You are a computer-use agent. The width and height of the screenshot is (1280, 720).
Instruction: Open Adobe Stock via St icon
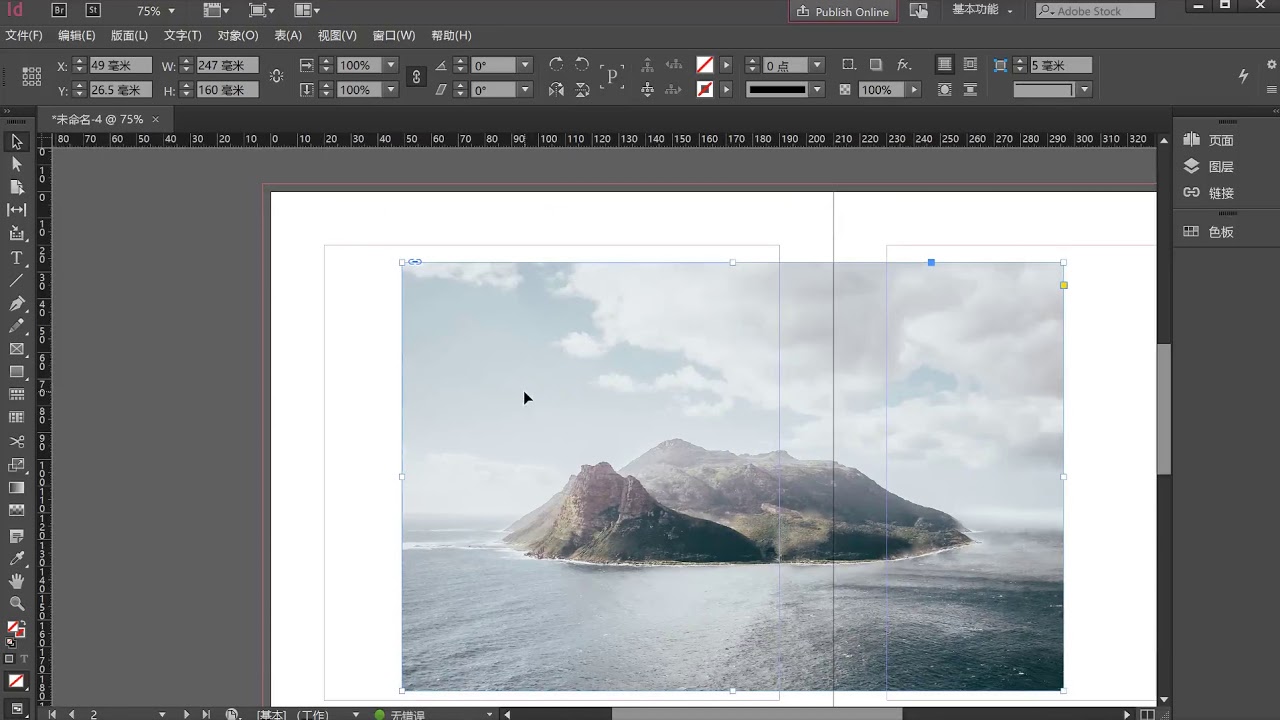click(93, 10)
